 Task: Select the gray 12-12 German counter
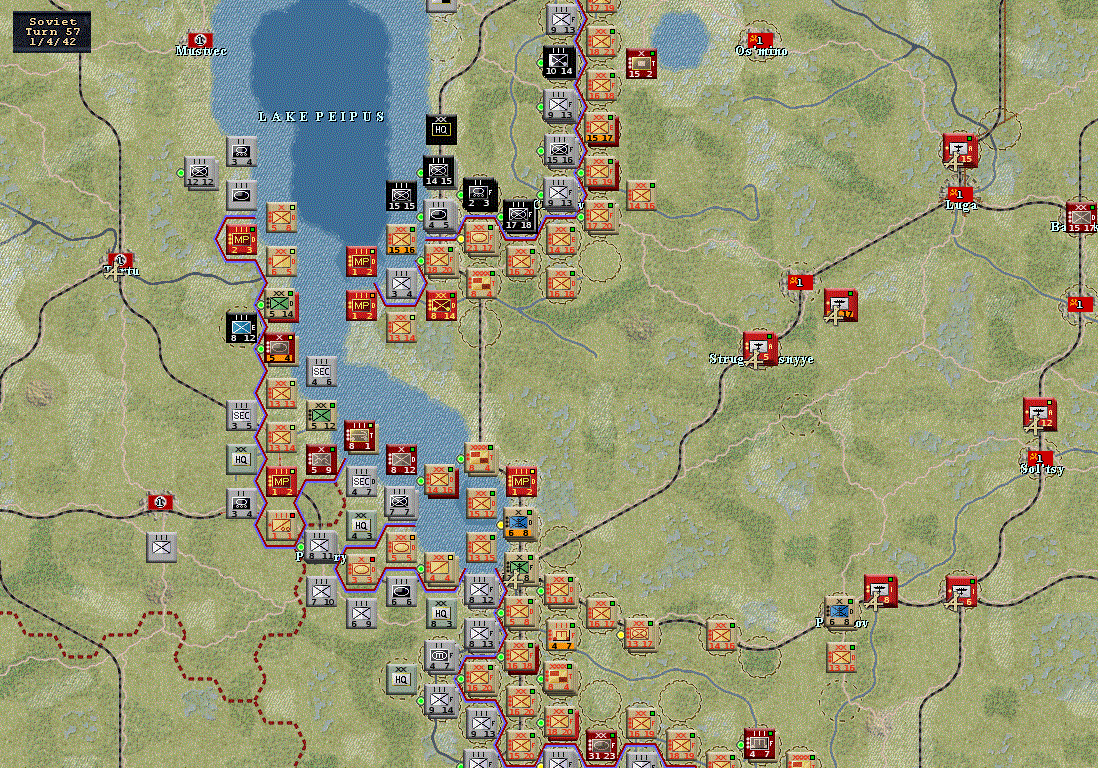200,172
